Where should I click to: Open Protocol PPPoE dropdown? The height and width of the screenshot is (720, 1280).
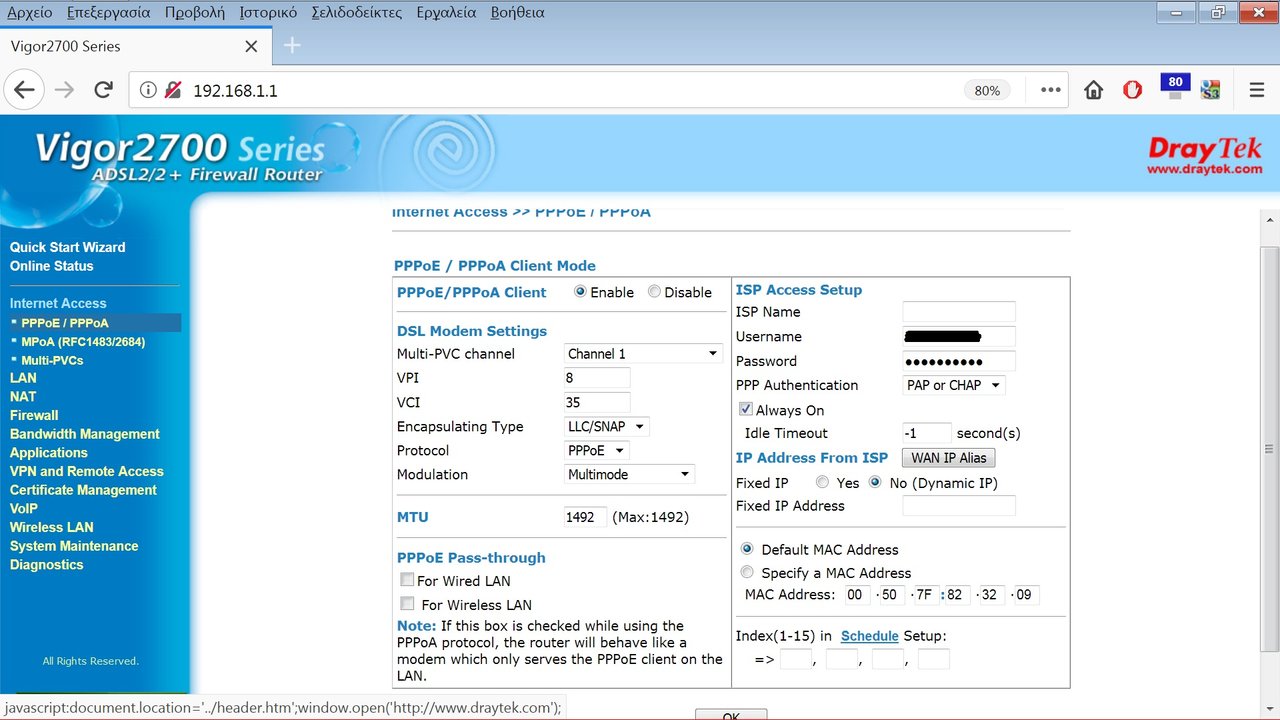[597, 450]
